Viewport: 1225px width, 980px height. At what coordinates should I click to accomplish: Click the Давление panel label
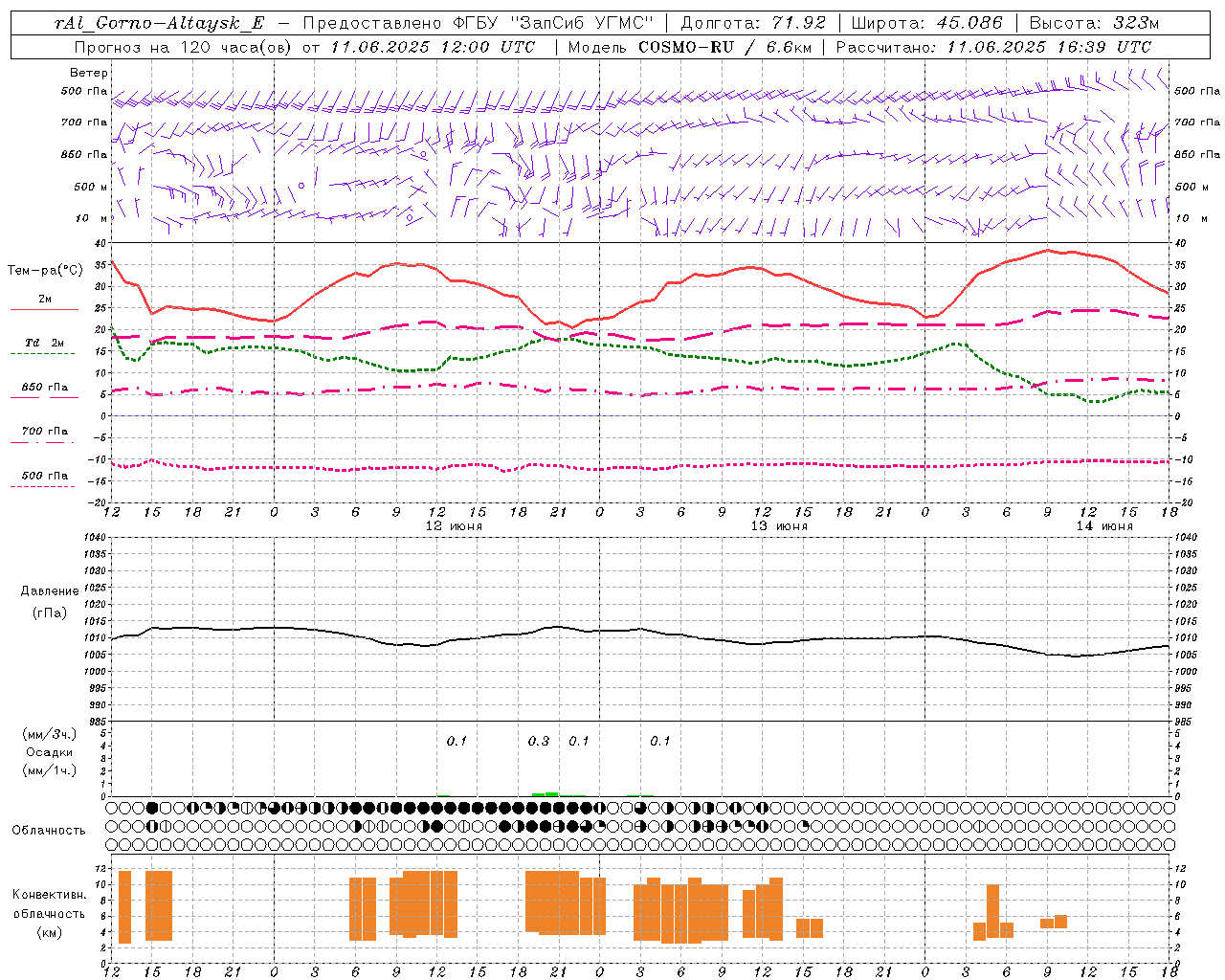click(50, 591)
